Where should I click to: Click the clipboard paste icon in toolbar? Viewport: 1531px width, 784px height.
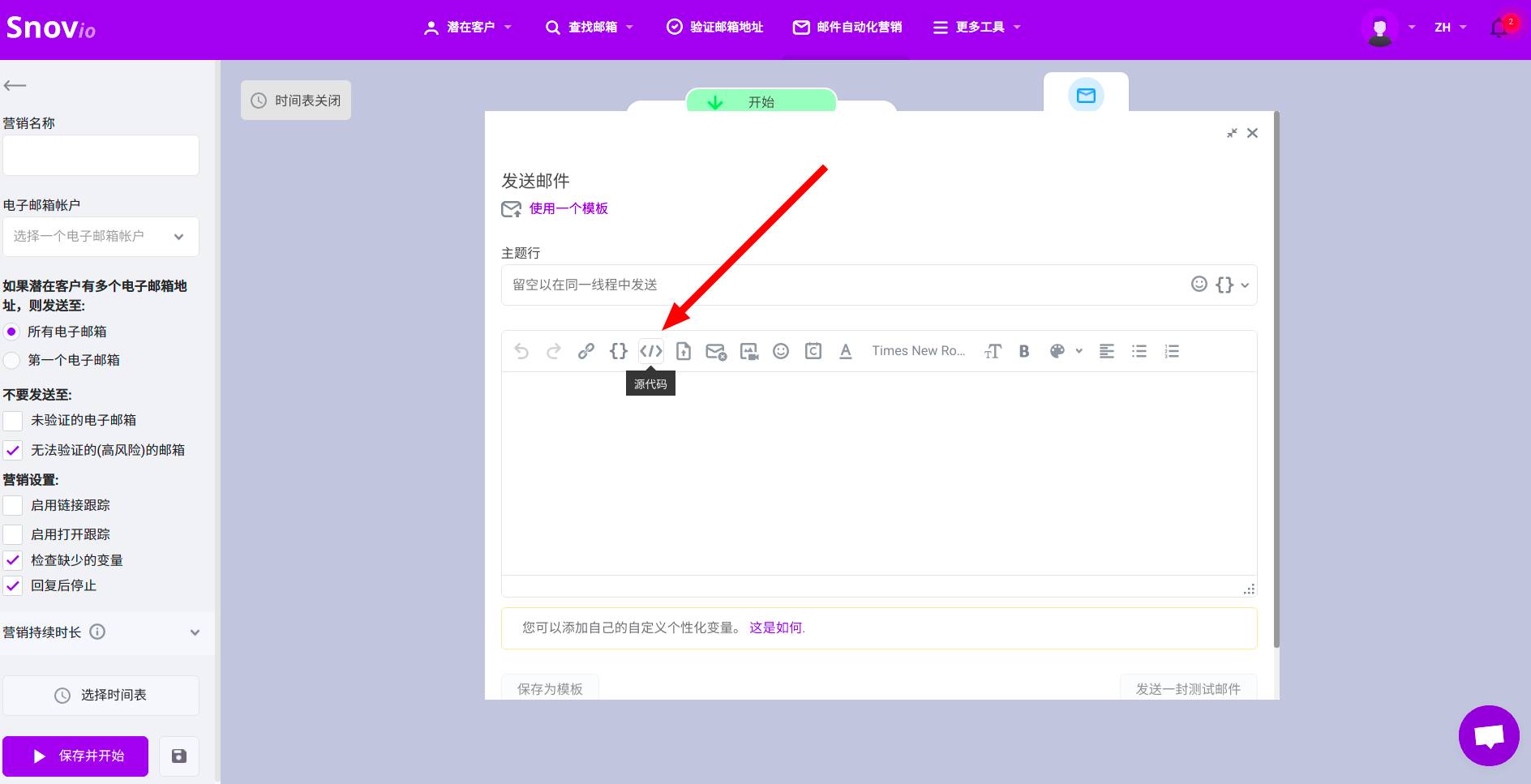(x=813, y=351)
